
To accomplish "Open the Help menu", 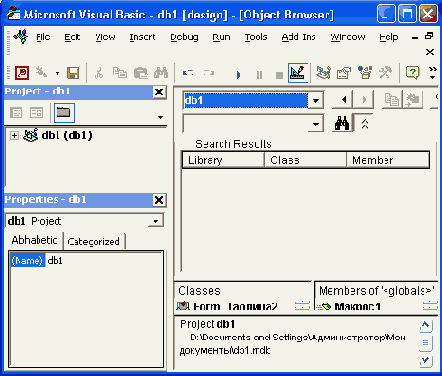I will click(389, 37).
